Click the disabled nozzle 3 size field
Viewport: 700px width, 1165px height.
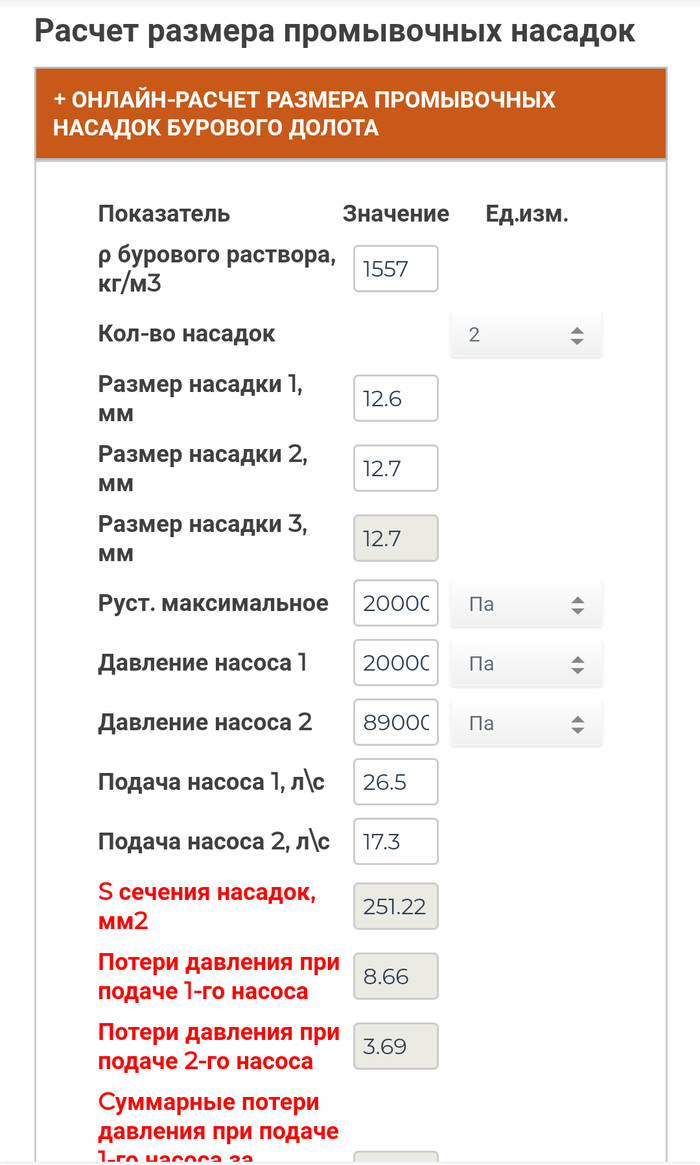coord(396,538)
